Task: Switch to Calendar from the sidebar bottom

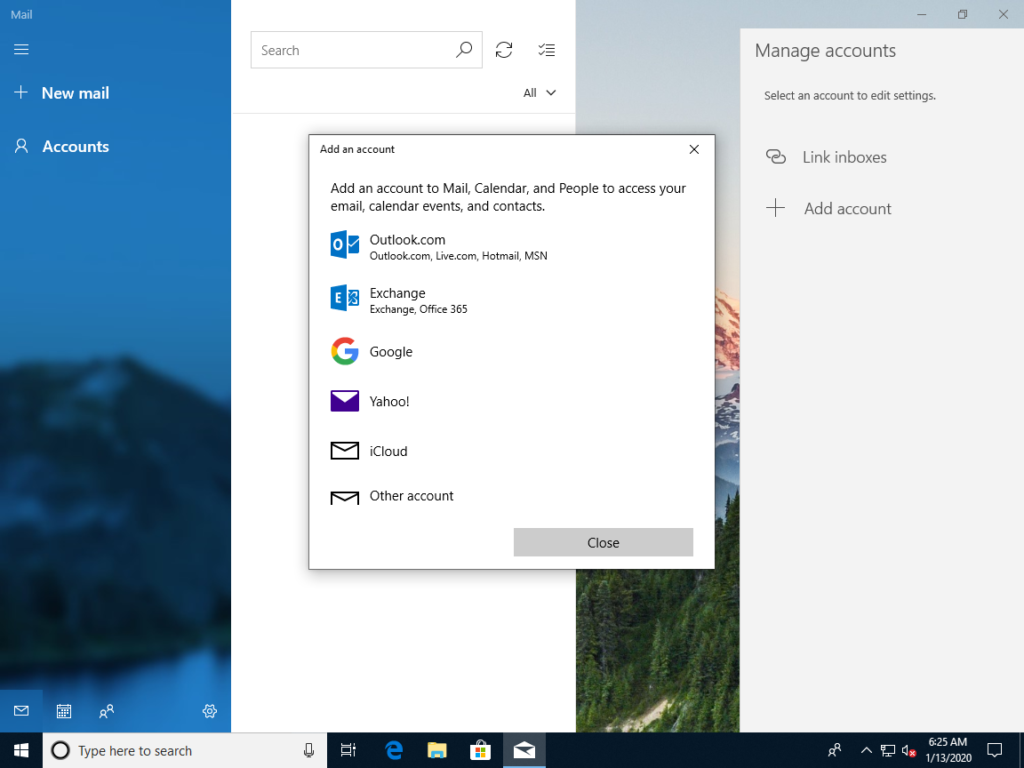Action: (63, 711)
